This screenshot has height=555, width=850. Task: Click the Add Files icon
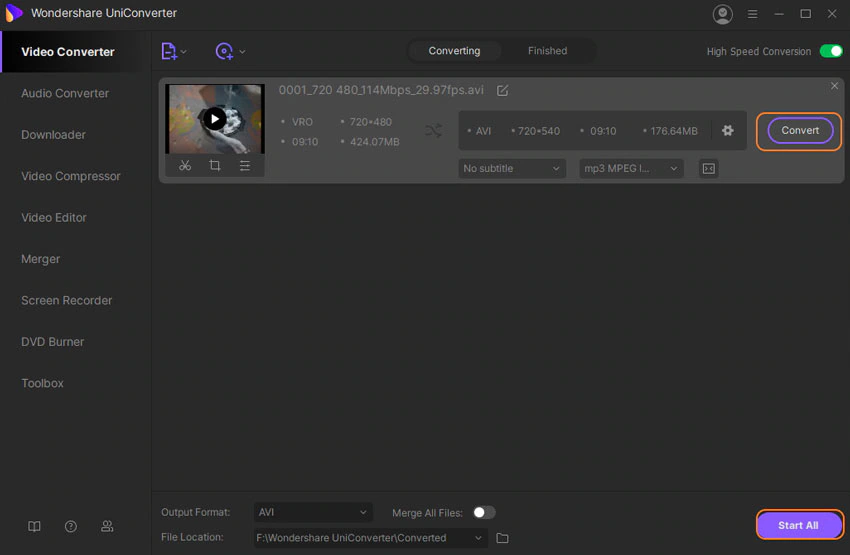pyautogui.click(x=169, y=51)
